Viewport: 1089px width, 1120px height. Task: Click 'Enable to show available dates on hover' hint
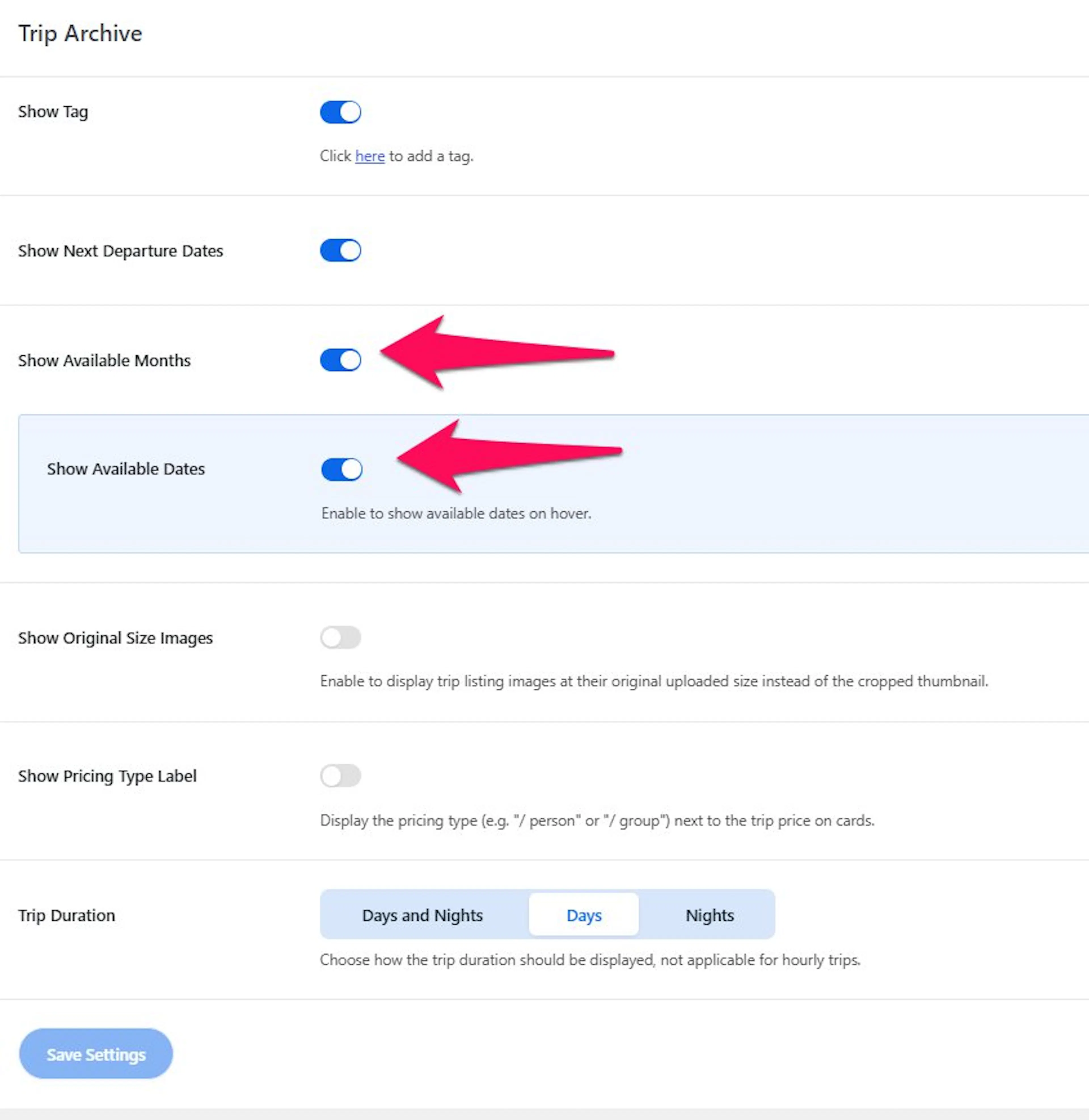(x=456, y=513)
